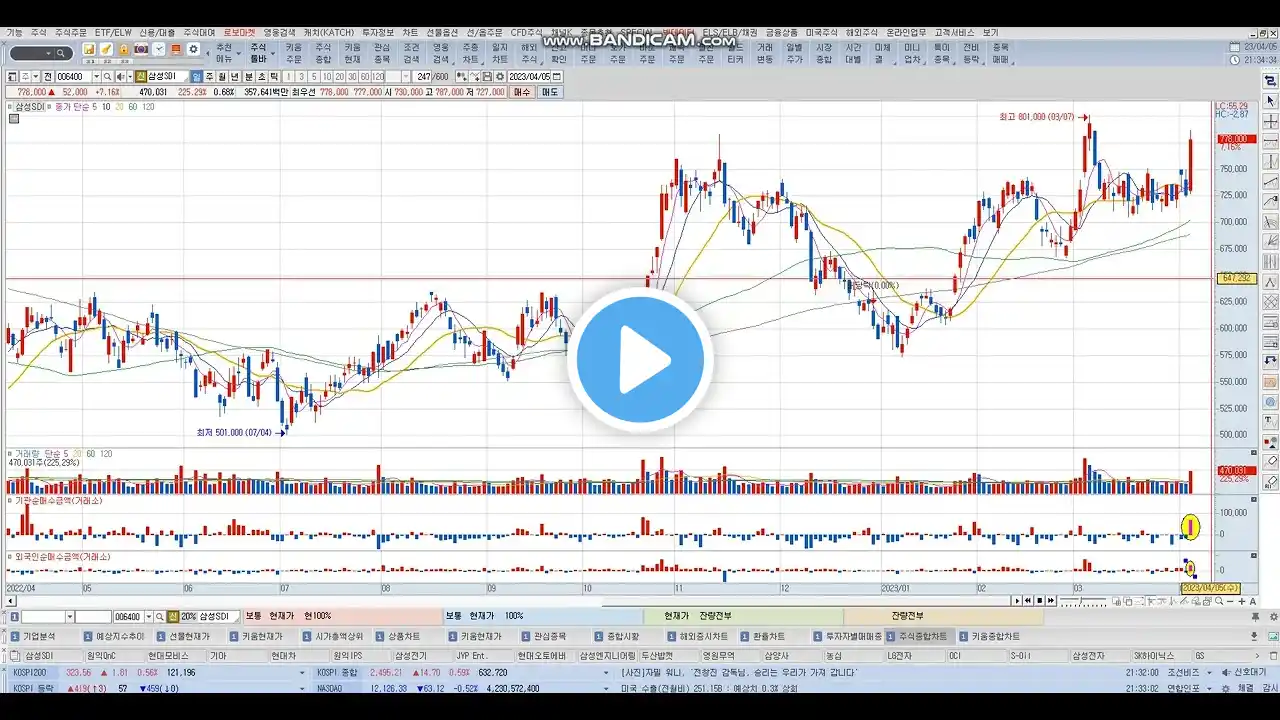
Task: Open the 미니업차 toolbar dropdown
Action: pos(914,53)
